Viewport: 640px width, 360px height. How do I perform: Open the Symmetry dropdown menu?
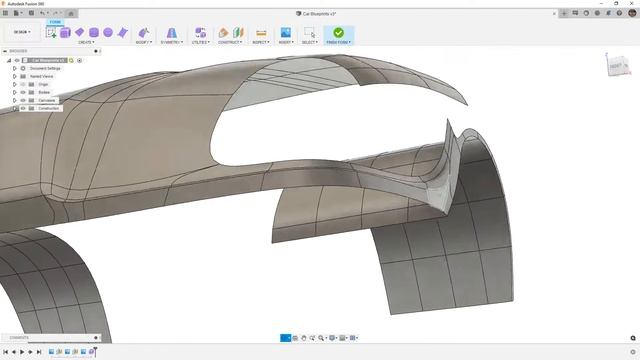[171, 42]
